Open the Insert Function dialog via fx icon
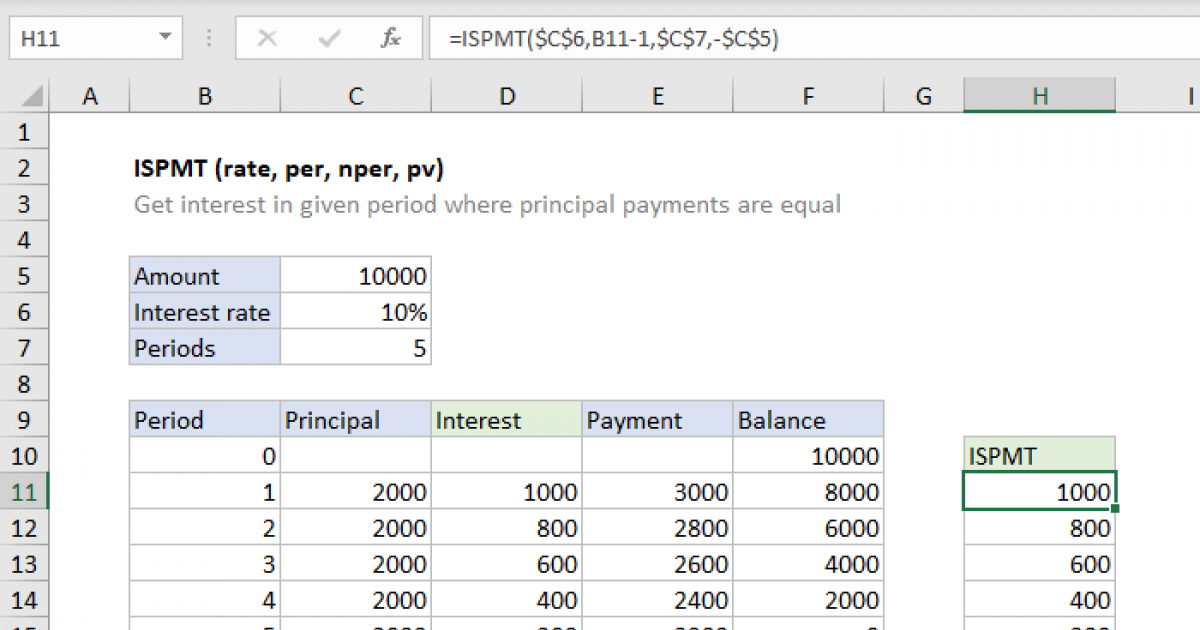1200x630 pixels. [392, 38]
